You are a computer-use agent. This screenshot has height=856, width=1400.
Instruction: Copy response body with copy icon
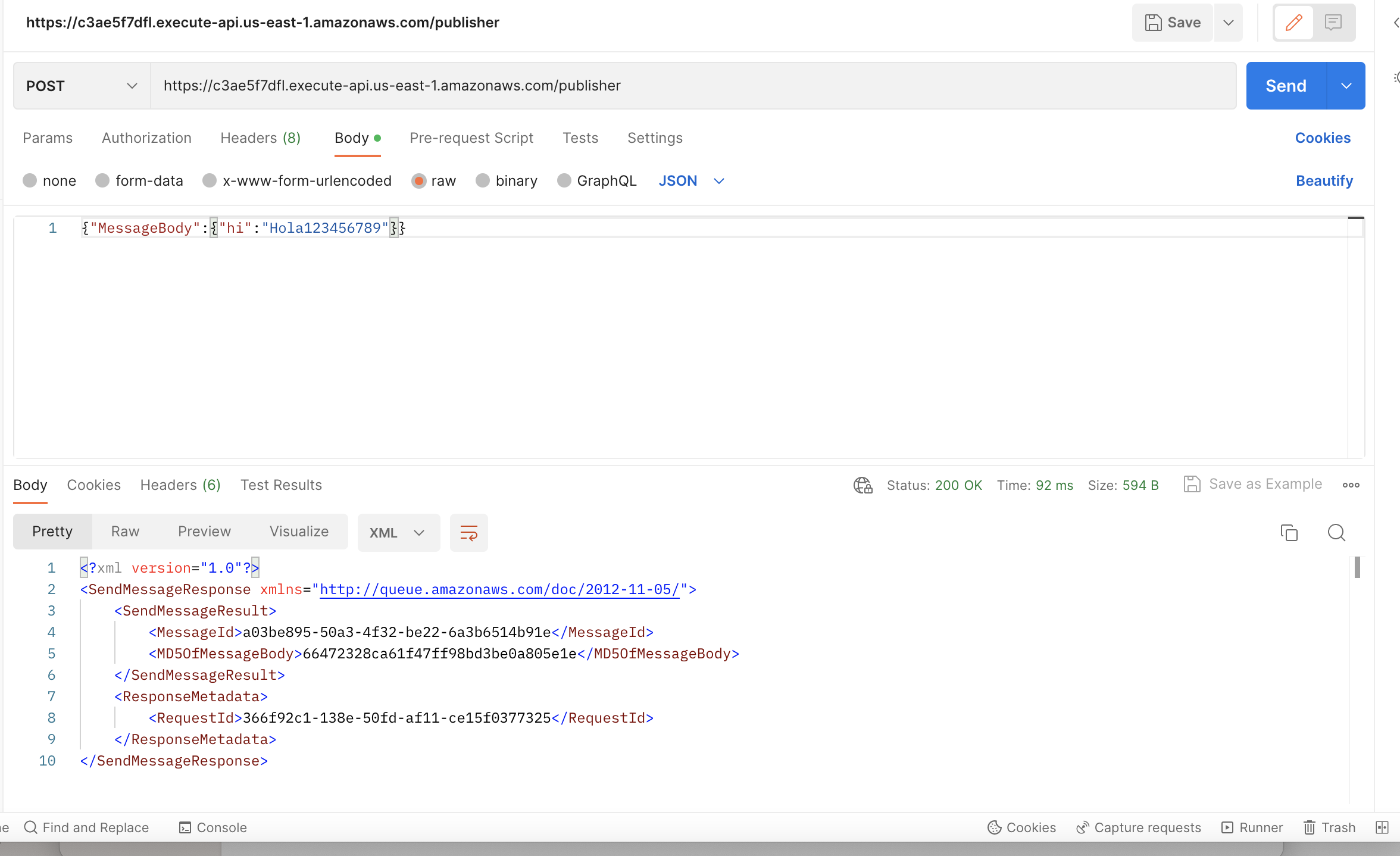(1289, 533)
